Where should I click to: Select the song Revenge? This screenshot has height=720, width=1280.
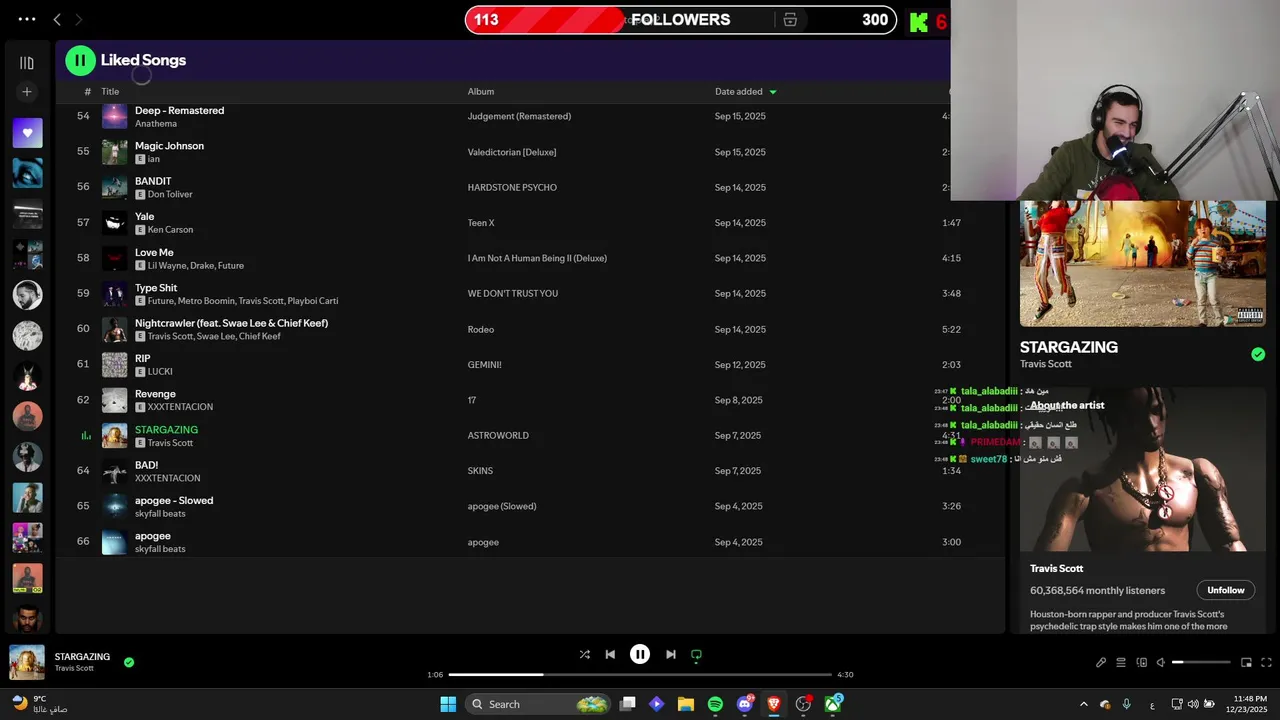click(x=155, y=394)
